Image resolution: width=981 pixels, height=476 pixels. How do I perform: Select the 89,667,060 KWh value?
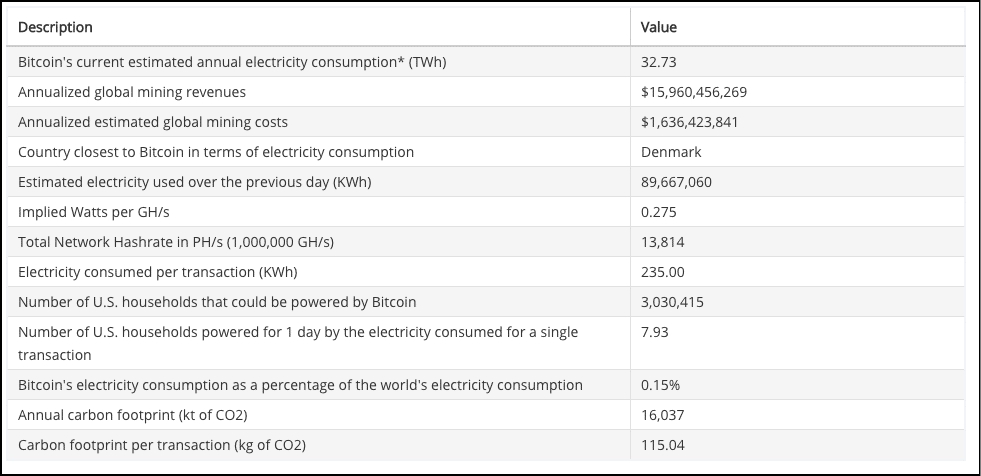pyautogui.click(x=676, y=182)
